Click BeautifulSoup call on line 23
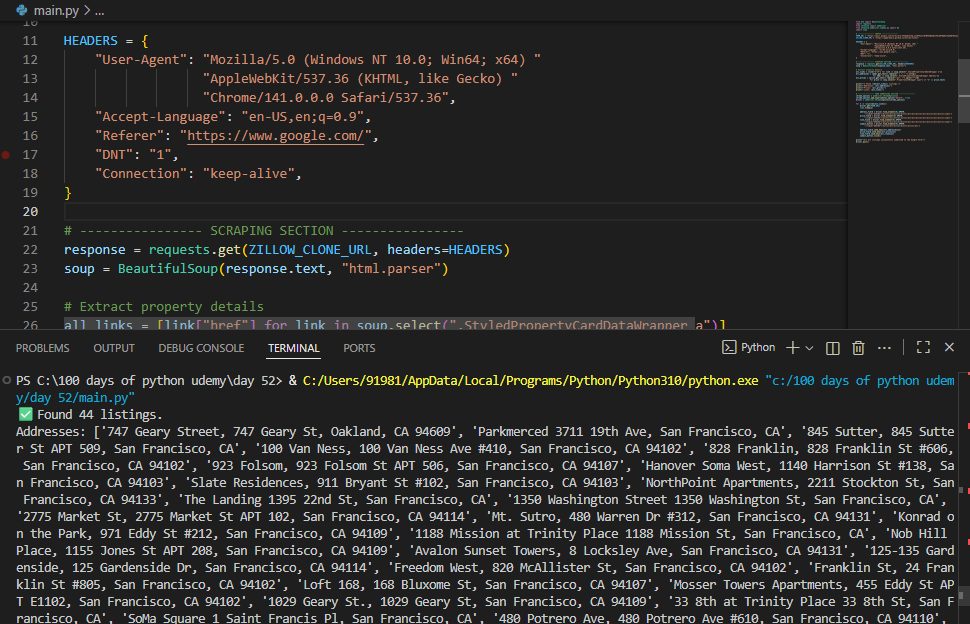The height and width of the screenshot is (624, 970). 168,269
